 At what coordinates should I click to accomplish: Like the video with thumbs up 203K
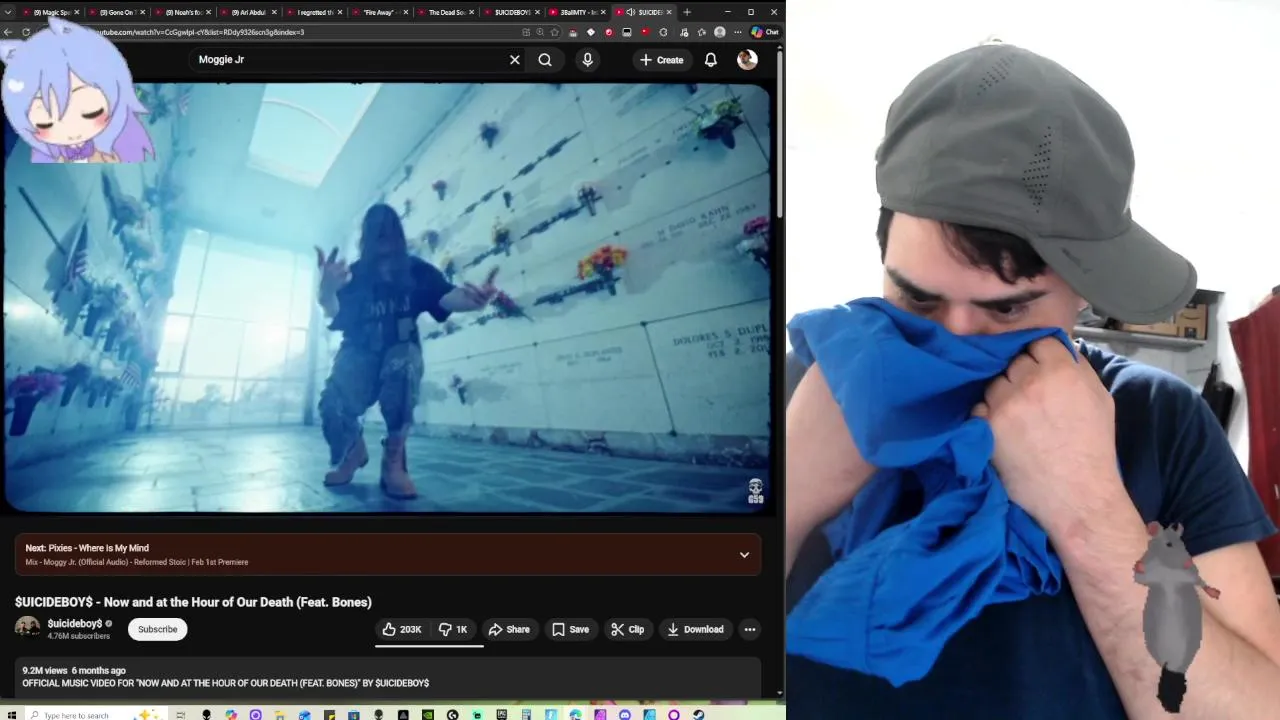[401, 629]
